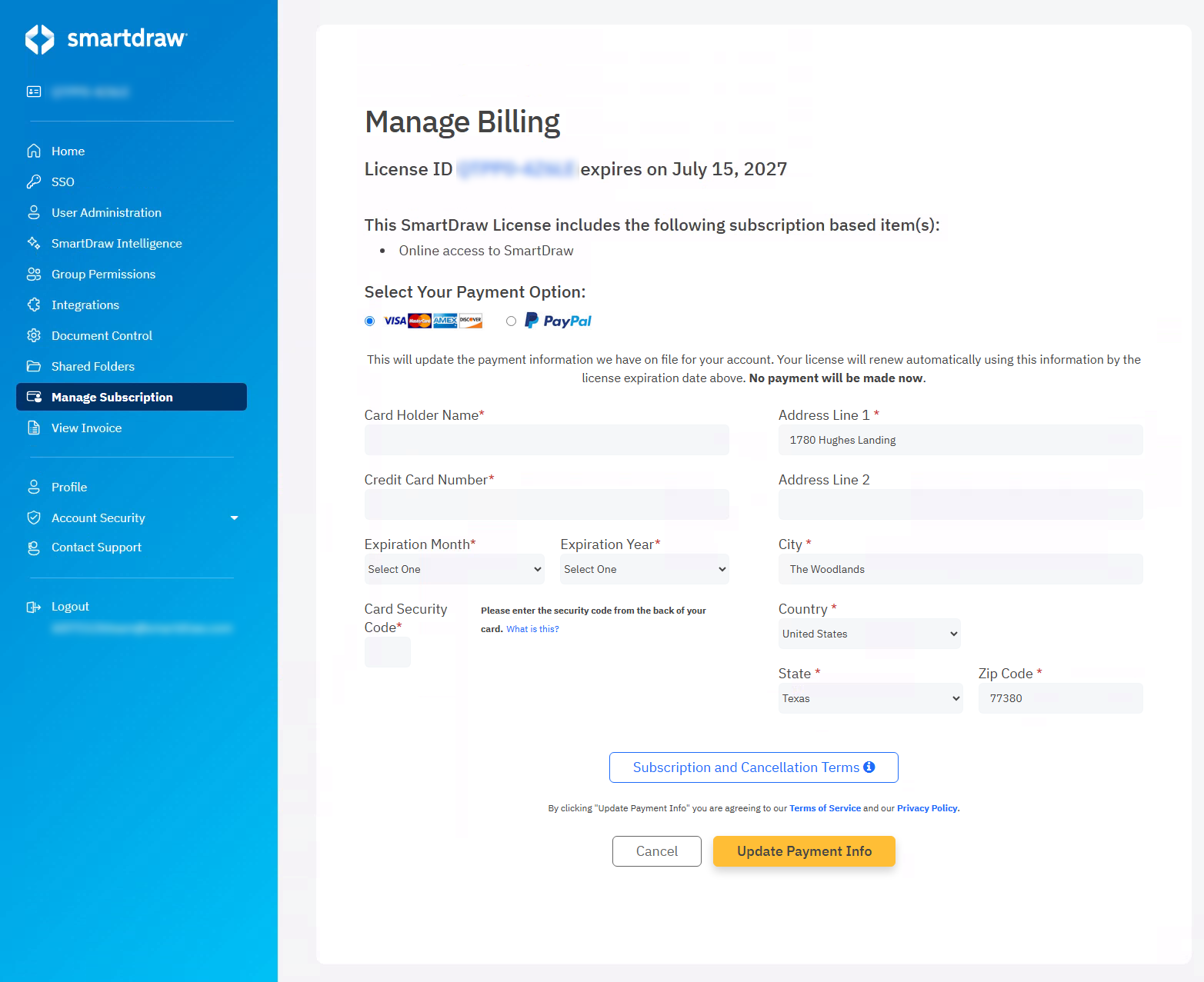Click the Logout door icon
Image resolution: width=1204 pixels, height=982 pixels.
click(x=34, y=607)
